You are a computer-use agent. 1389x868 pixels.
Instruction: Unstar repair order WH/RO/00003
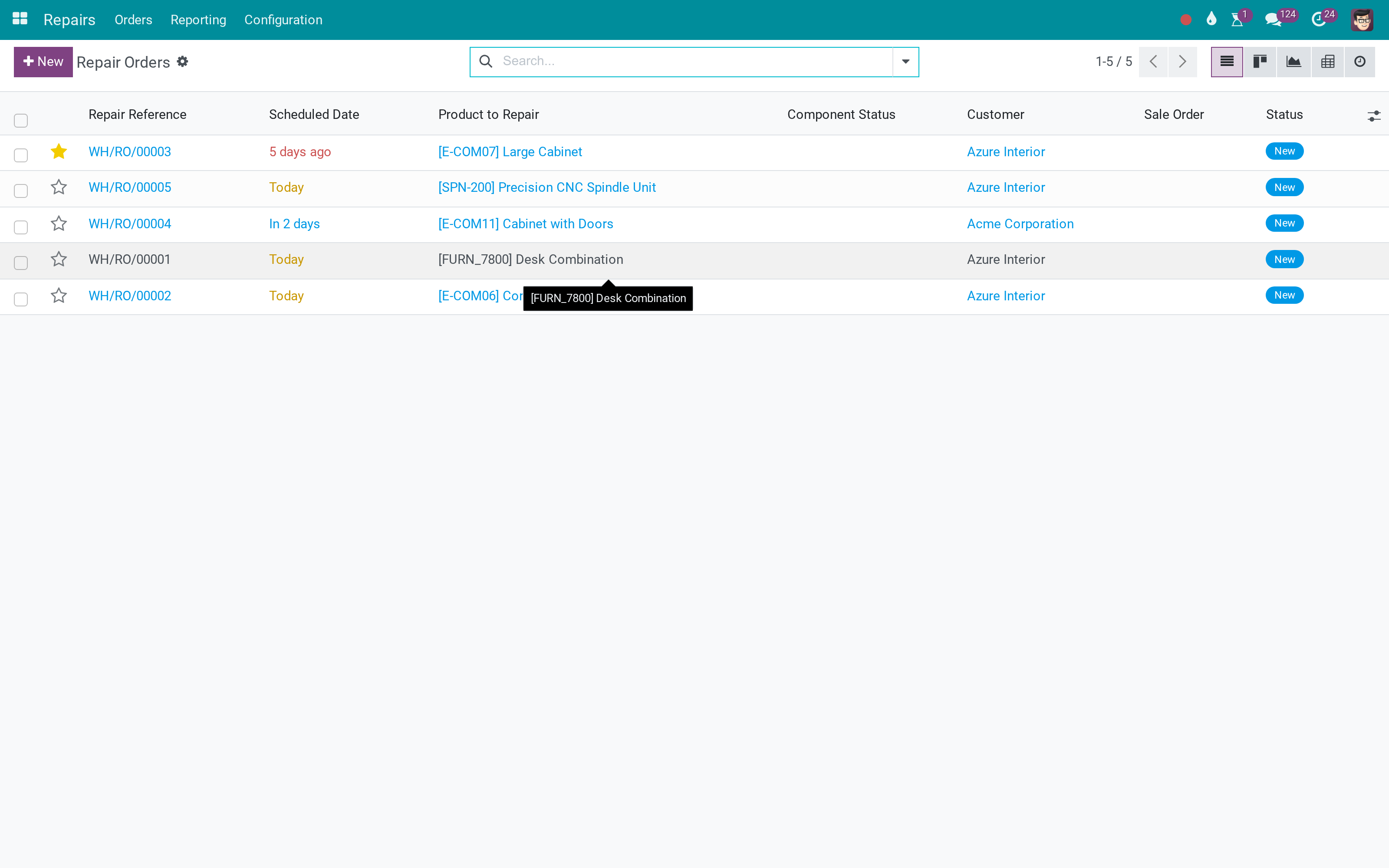tap(59, 151)
